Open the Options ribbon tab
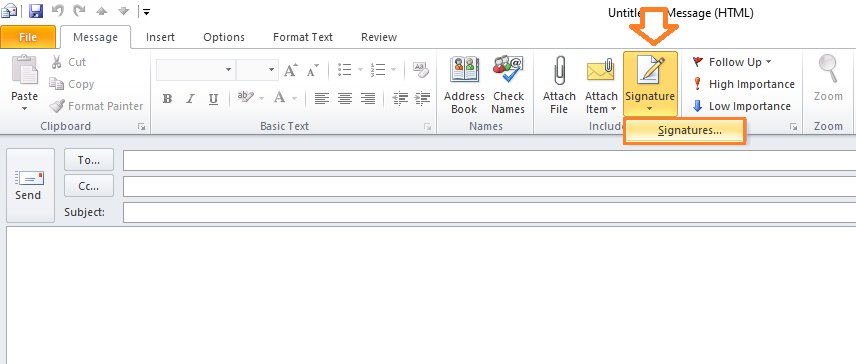This screenshot has width=856, height=364. point(224,37)
